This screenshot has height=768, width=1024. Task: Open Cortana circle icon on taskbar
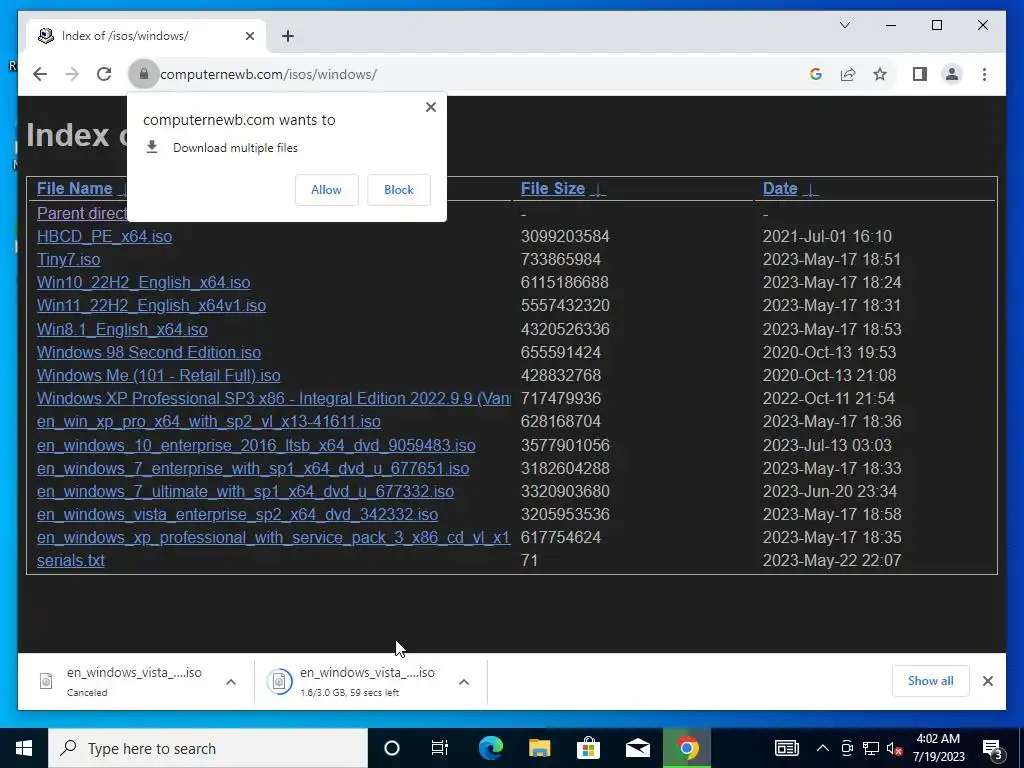pos(391,748)
